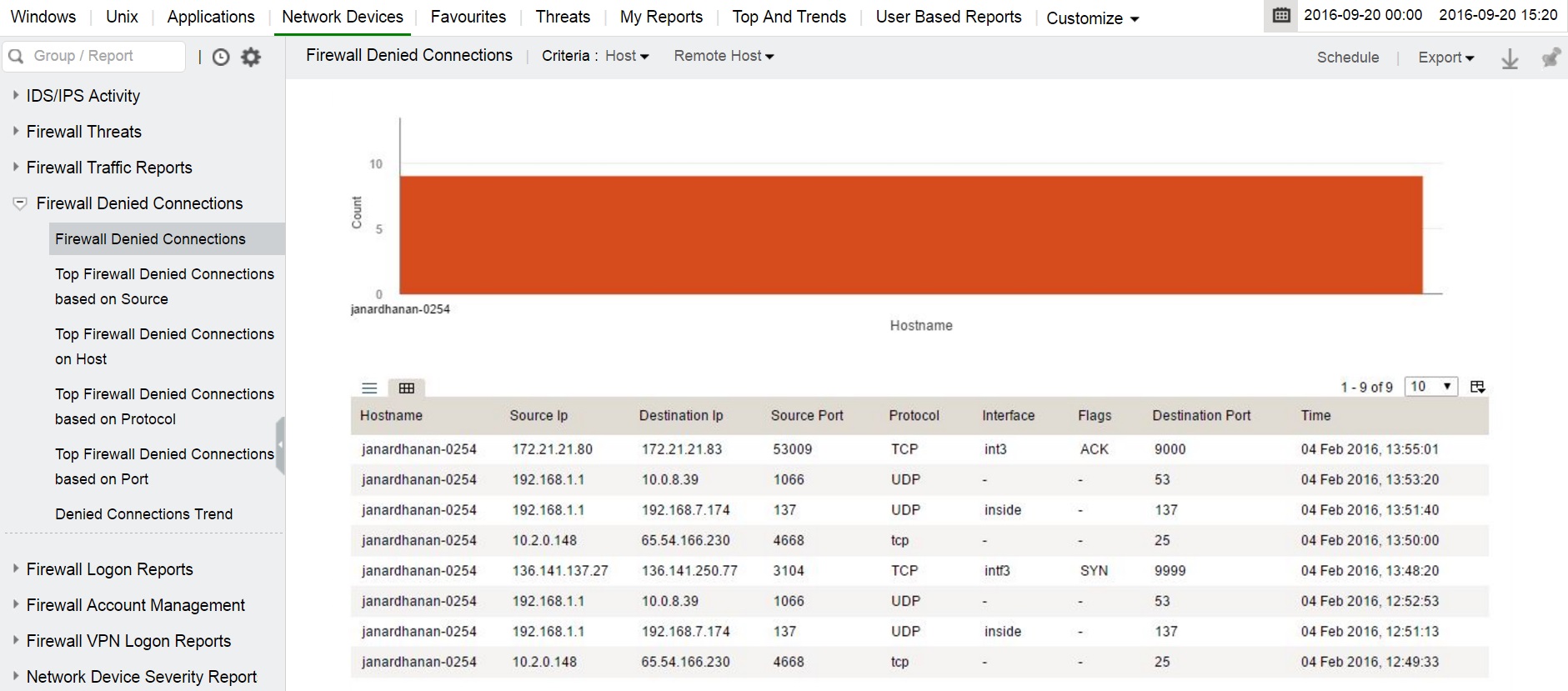The width and height of the screenshot is (1568, 691).
Task: Open Denied Connections Trend report
Action: 144,514
